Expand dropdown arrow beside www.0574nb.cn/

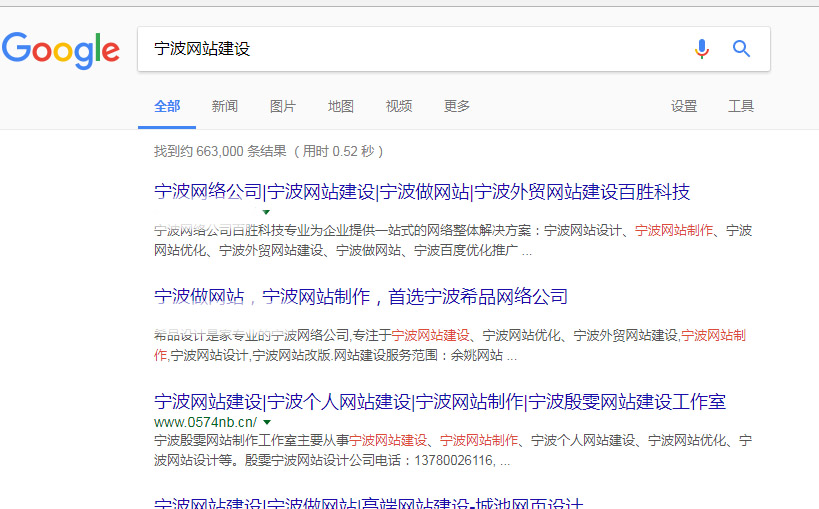267,422
